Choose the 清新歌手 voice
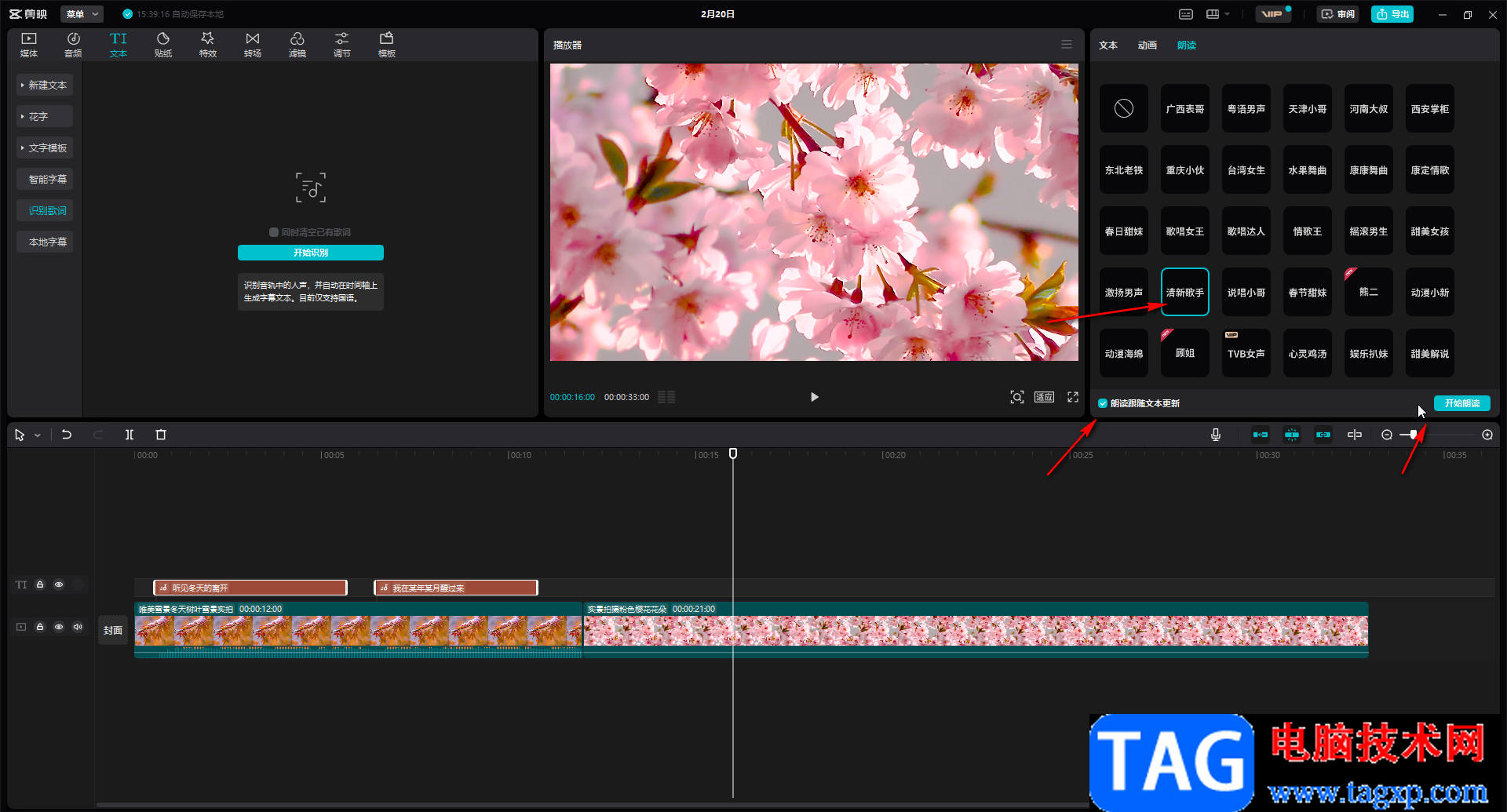 (x=1185, y=292)
